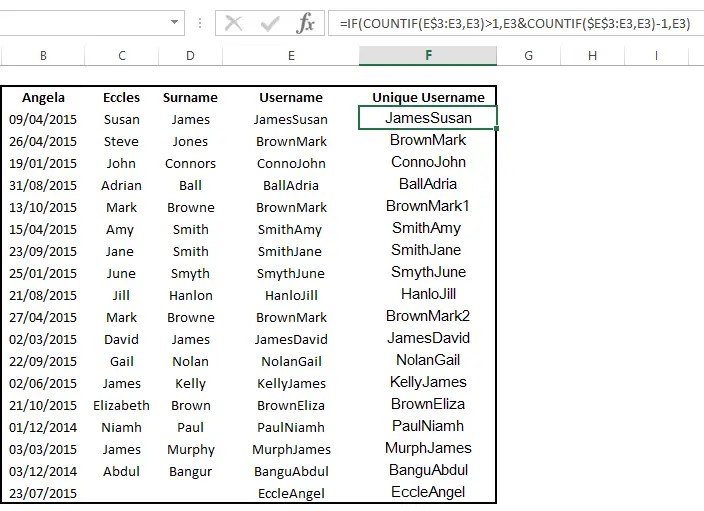Select column D header

[x=190, y=56]
